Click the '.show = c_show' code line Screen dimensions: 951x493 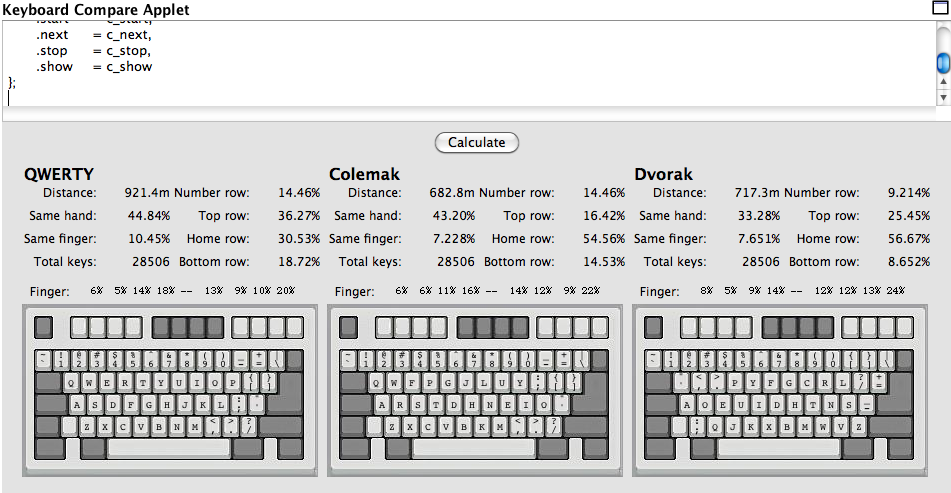pos(94,67)
